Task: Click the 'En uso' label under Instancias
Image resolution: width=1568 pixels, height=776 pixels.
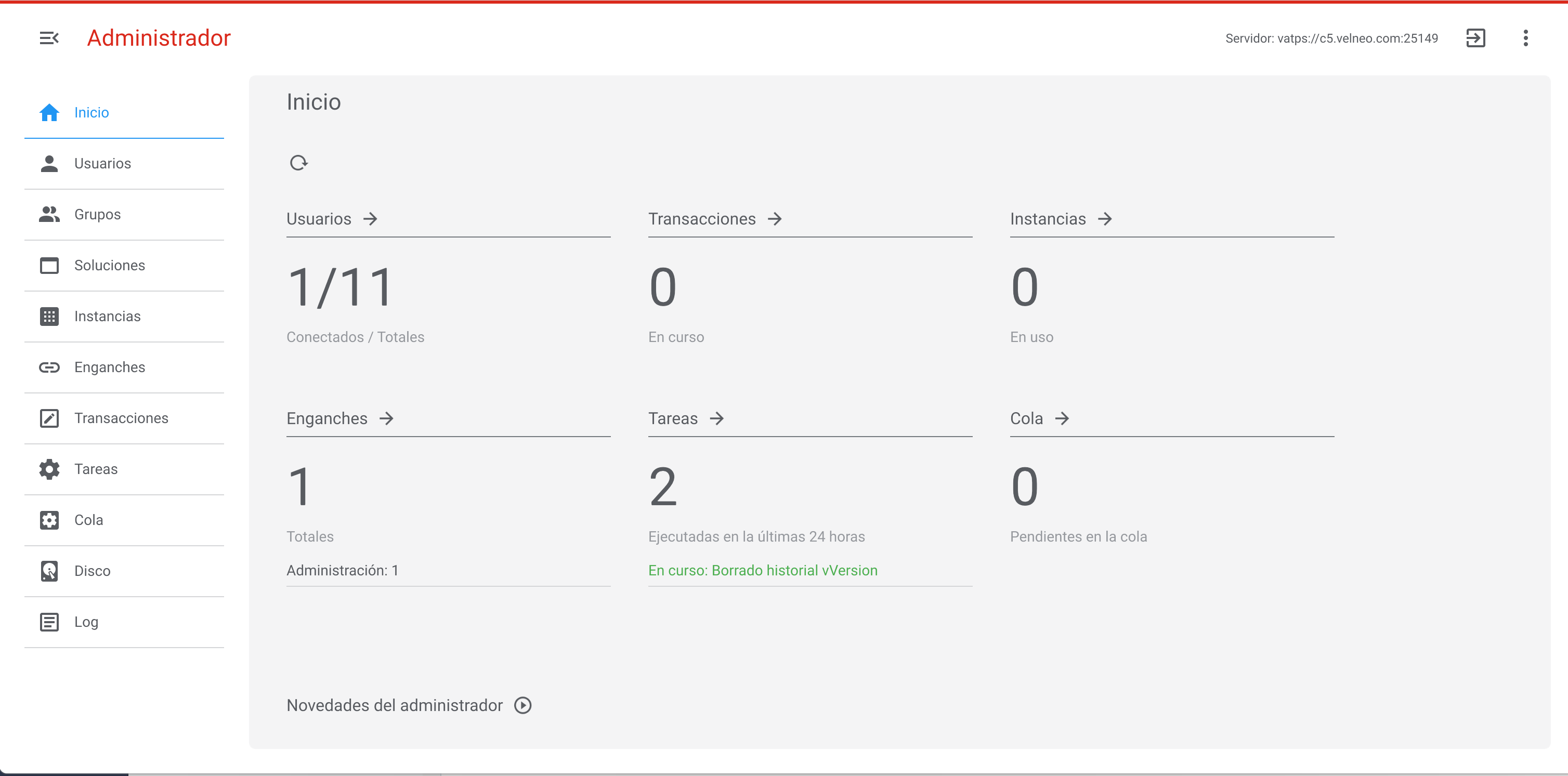Action: point(1031,337)
